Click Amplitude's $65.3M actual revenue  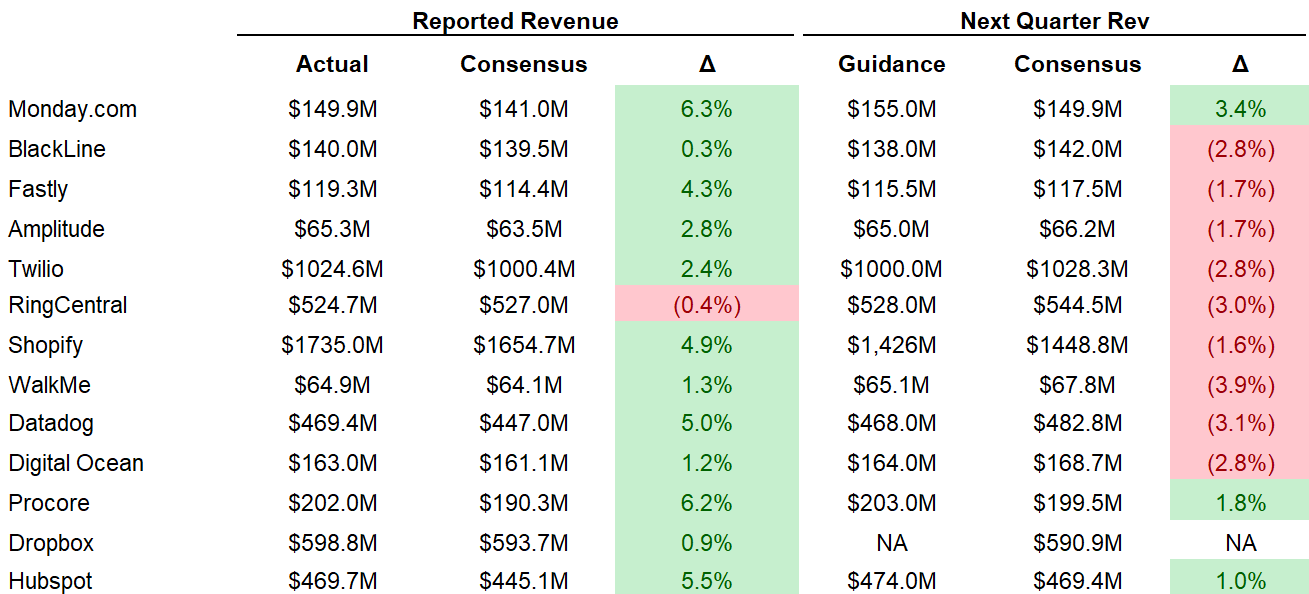[333, 229]
